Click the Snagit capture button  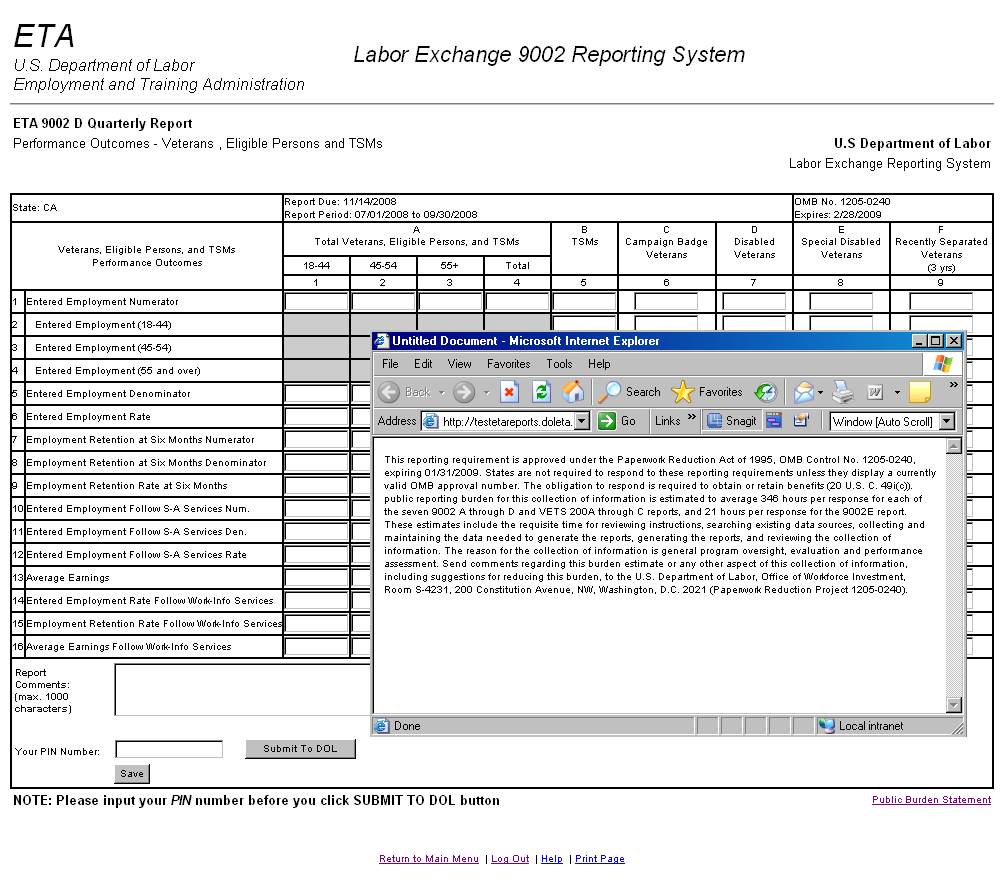732,421
